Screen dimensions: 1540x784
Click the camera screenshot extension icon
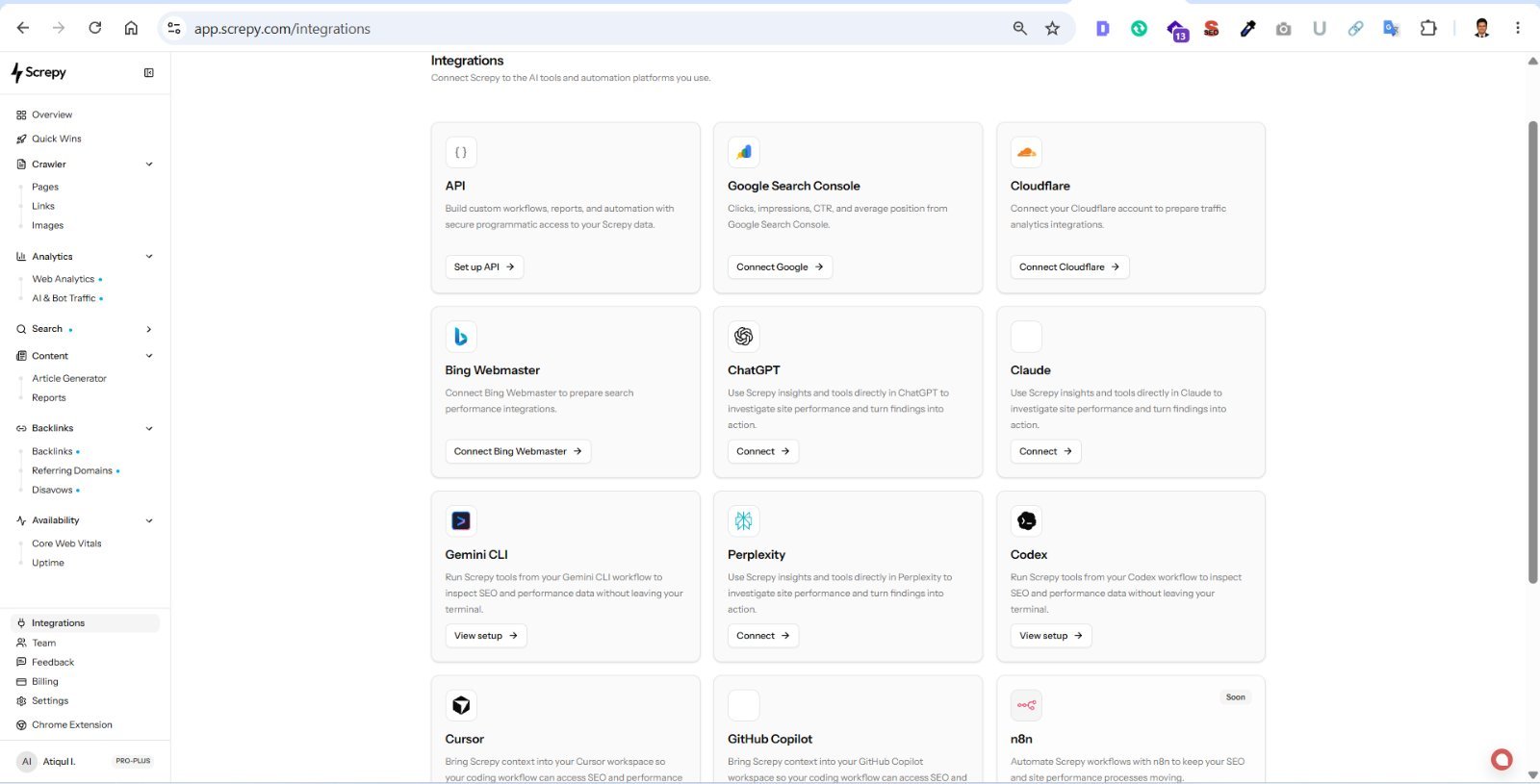tap(1283, 29)
